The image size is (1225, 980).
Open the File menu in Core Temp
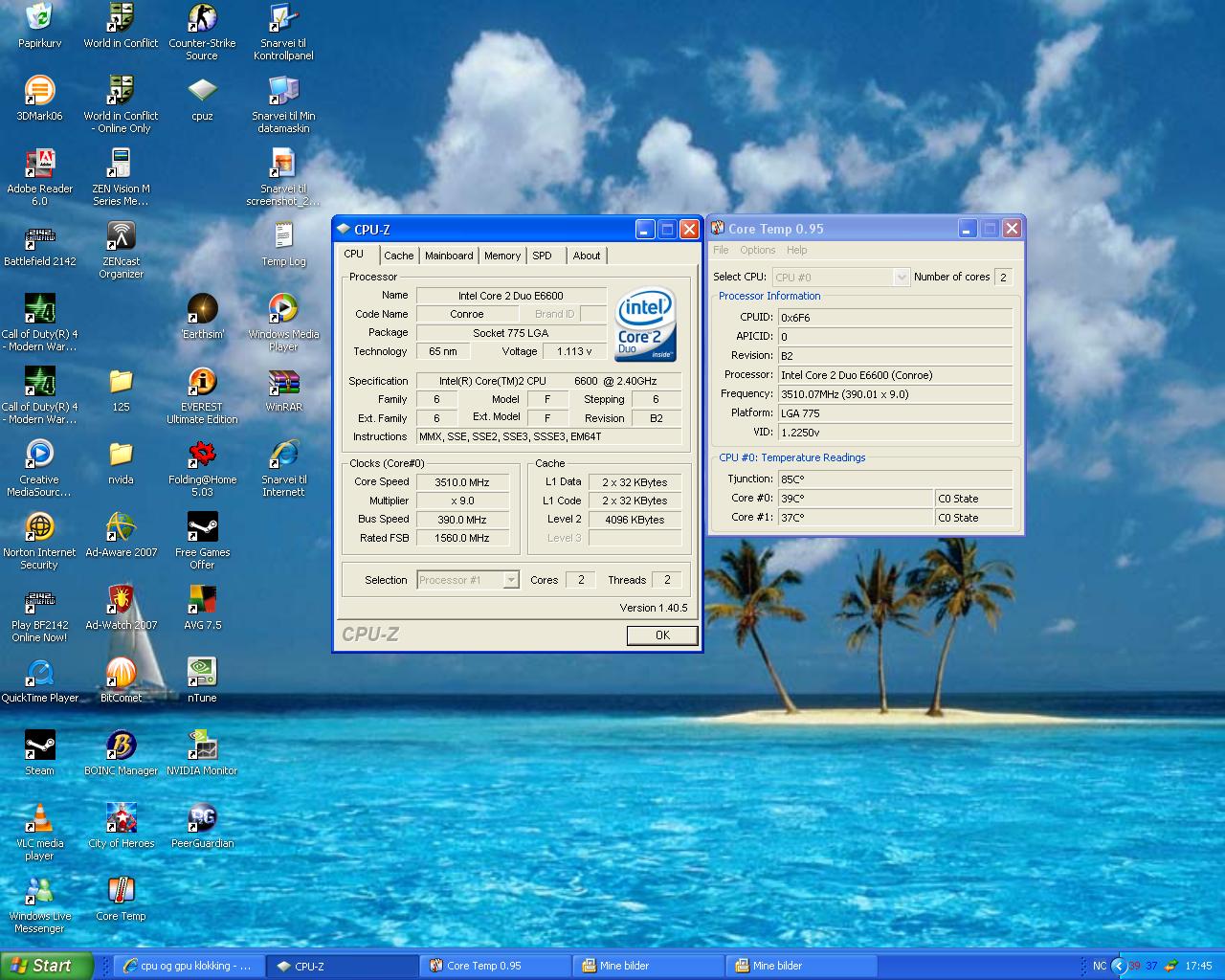coord(721,250)
